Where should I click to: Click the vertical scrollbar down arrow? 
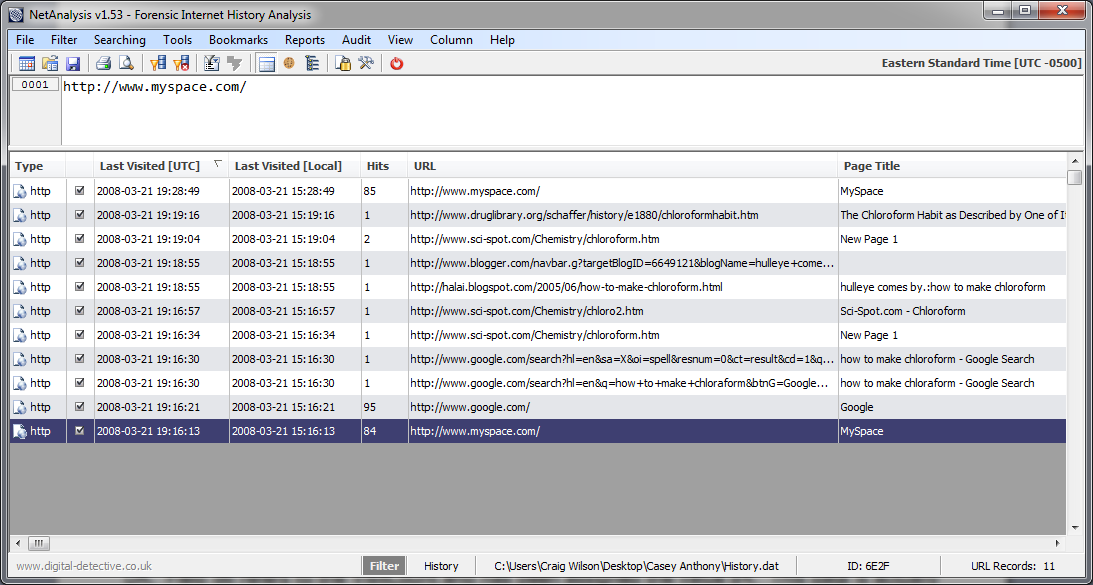click(1075, 527)
